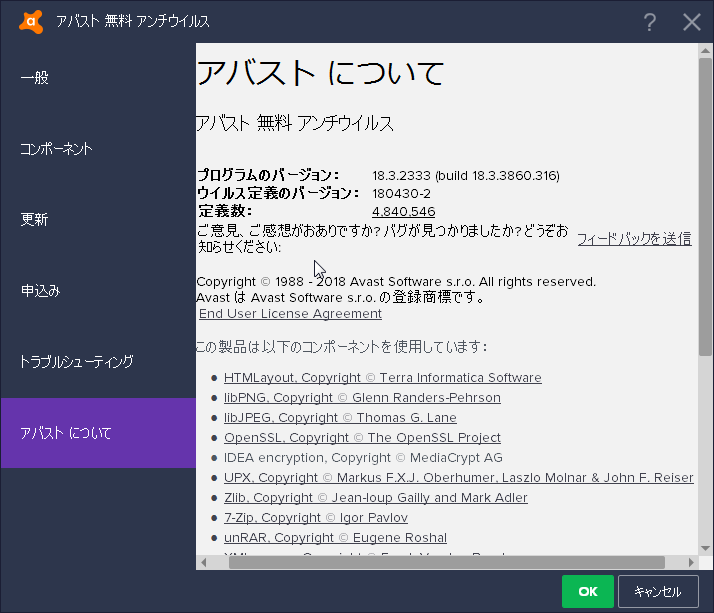Open the libJPEG Thomas G. Lane link

coord(340,418)
